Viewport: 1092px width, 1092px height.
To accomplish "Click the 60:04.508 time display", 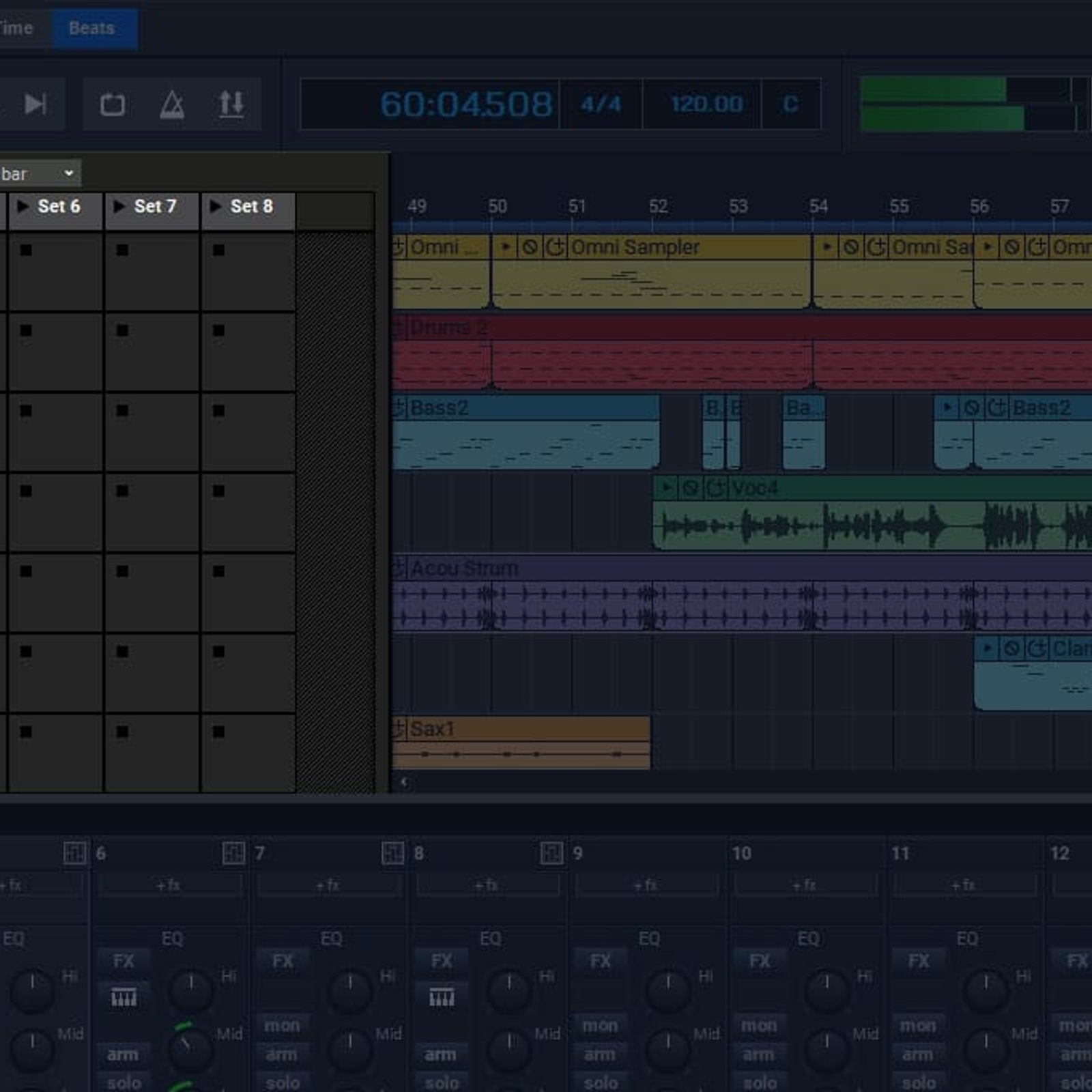I will pos(466,104).
